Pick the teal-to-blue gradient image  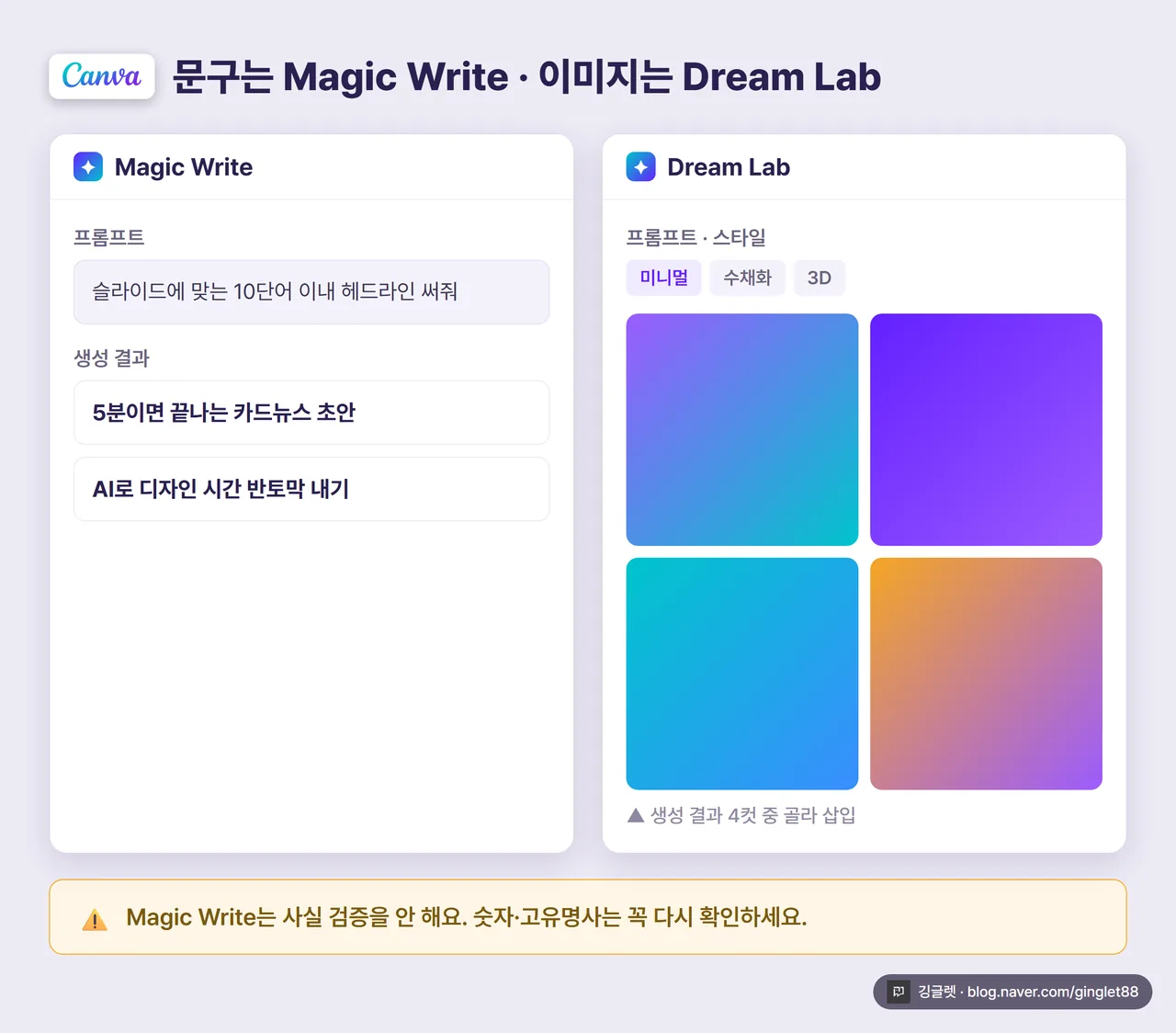742,674
